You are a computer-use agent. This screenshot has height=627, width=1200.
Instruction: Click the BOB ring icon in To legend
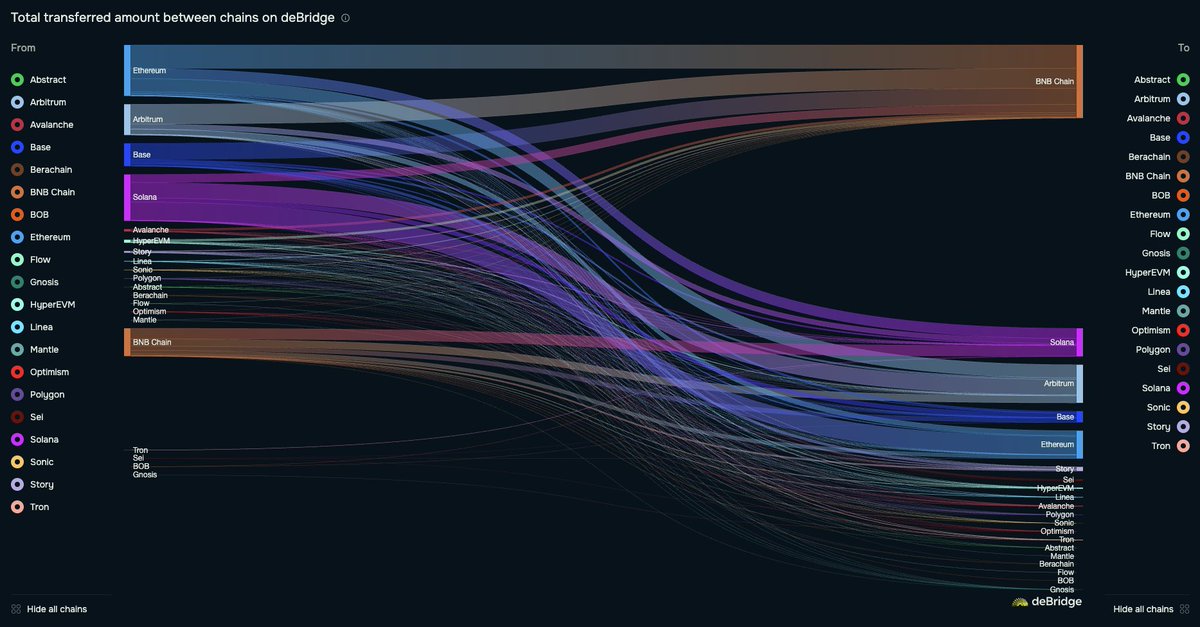point(1183,196)
